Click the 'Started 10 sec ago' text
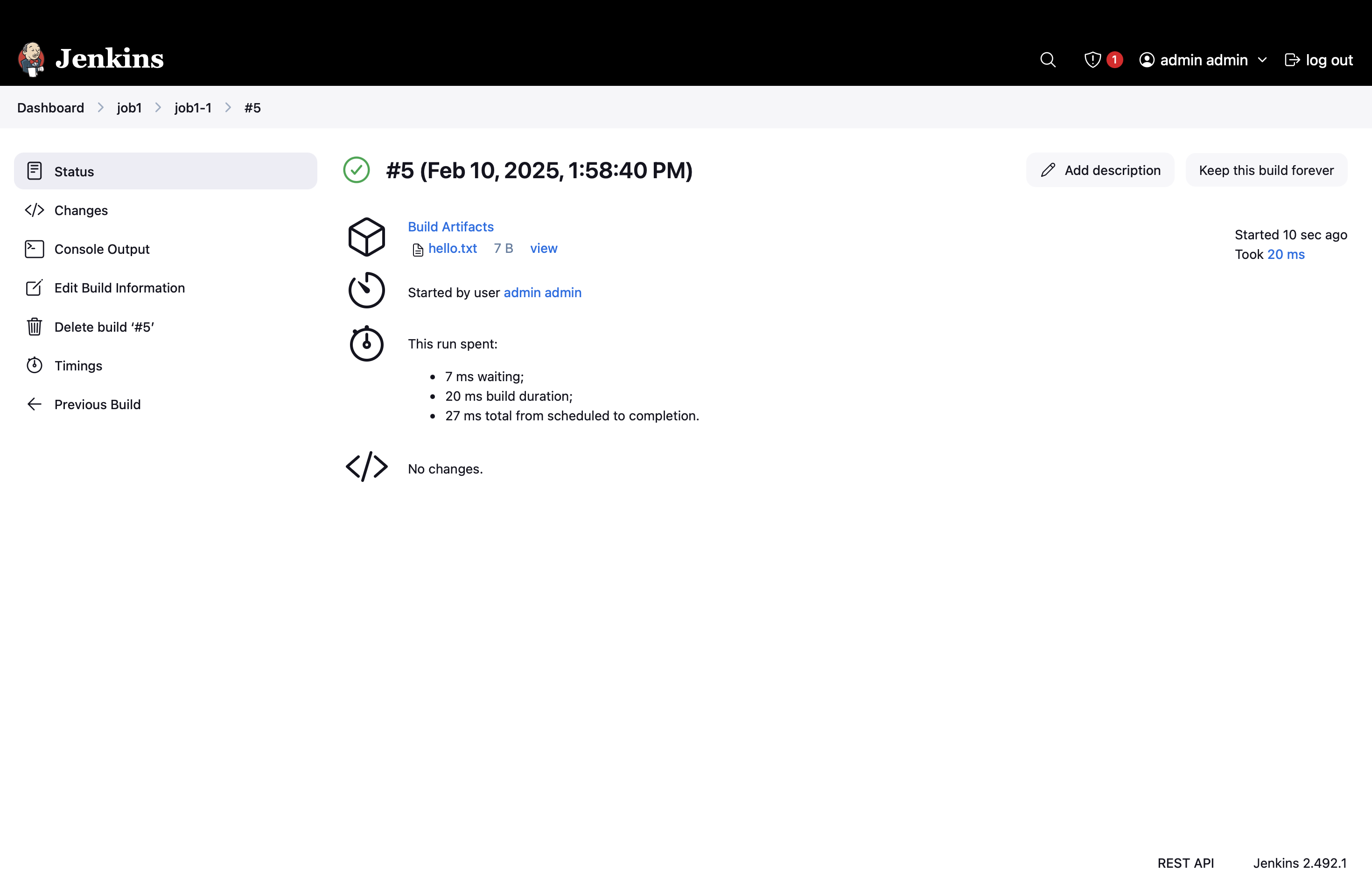Screen dimensions: 1372x892 pos(1291,235)
